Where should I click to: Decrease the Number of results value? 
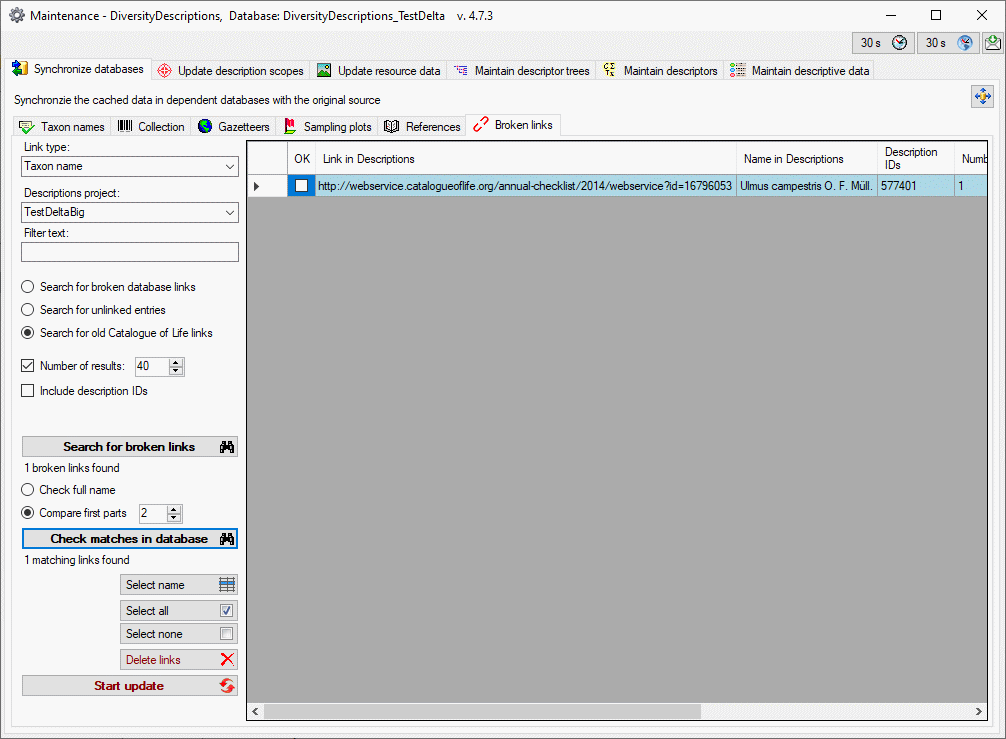(176, 371)
